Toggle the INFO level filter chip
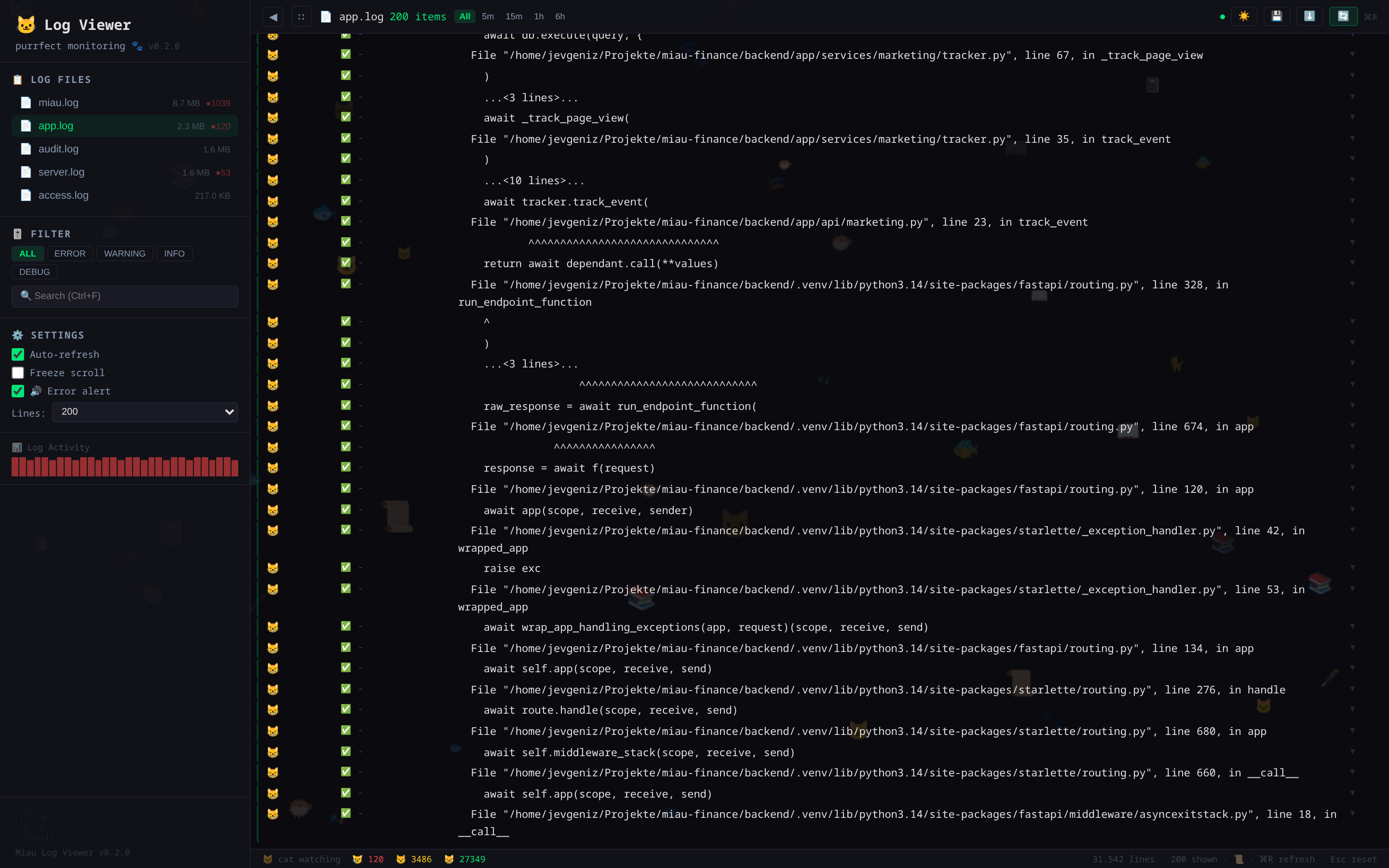This screenshot has height=868, width=1389. click(x=174, y=253)
